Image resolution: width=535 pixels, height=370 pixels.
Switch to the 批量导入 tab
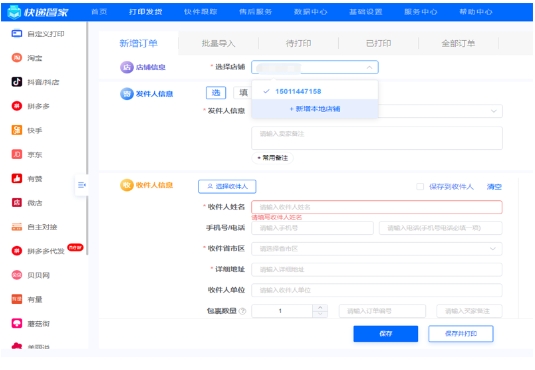[218, 43]
